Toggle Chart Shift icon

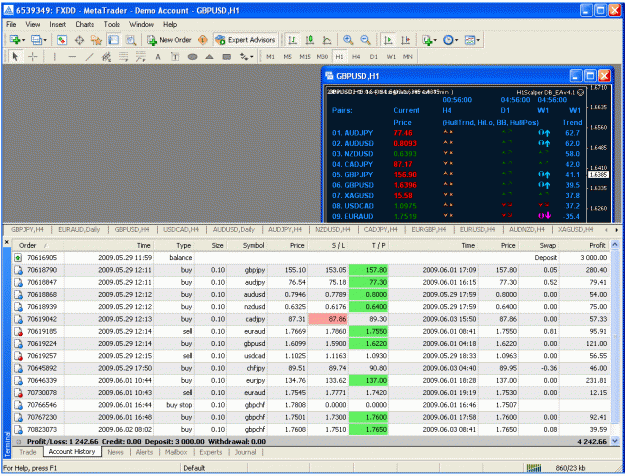coord(405,40)
